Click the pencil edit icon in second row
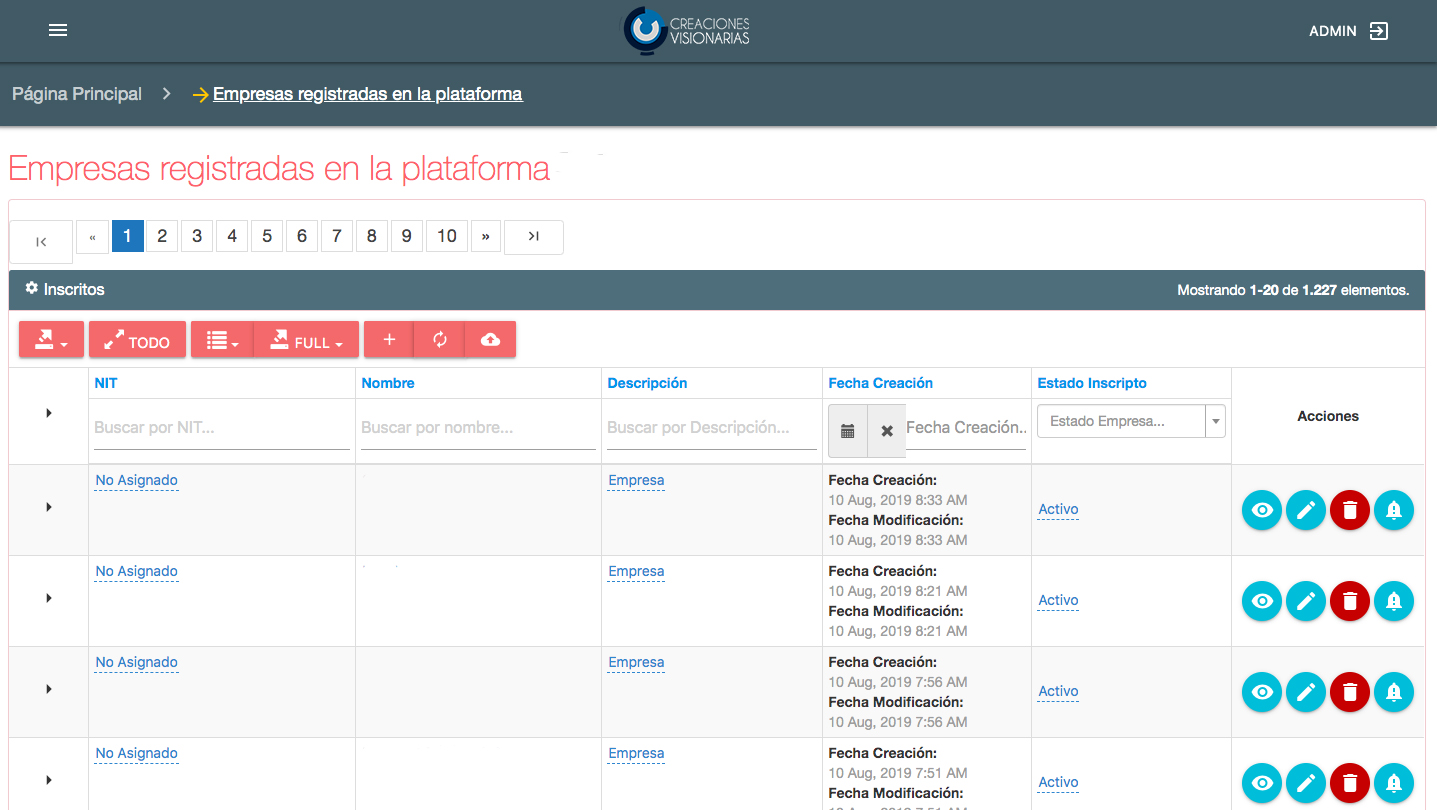Screen dimensions: 1437x810 pyautogui.click(x=1305, y=601)
